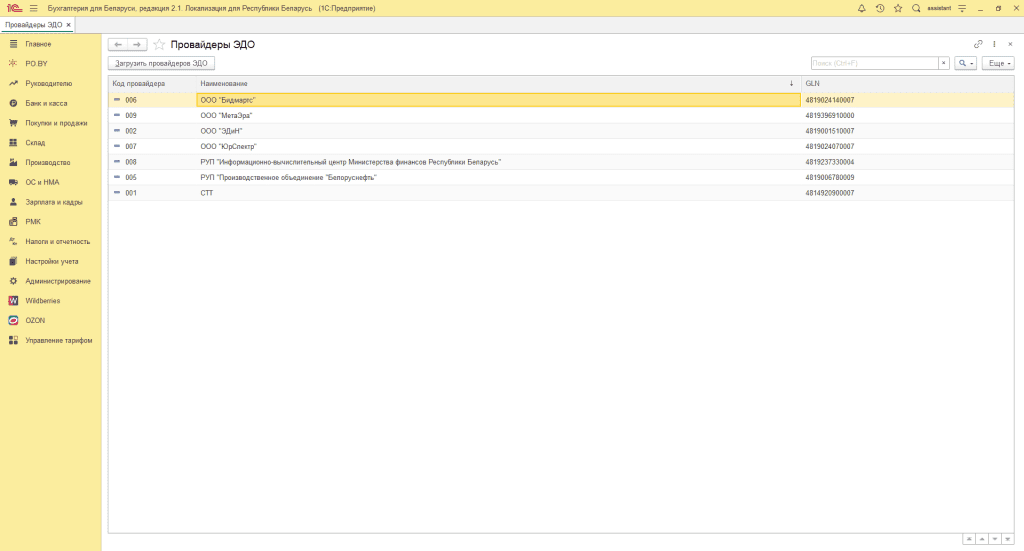Go to the Зарплата и кадры section
The width and height of the screenshot is (1024, 551).
tap(53, 202)
